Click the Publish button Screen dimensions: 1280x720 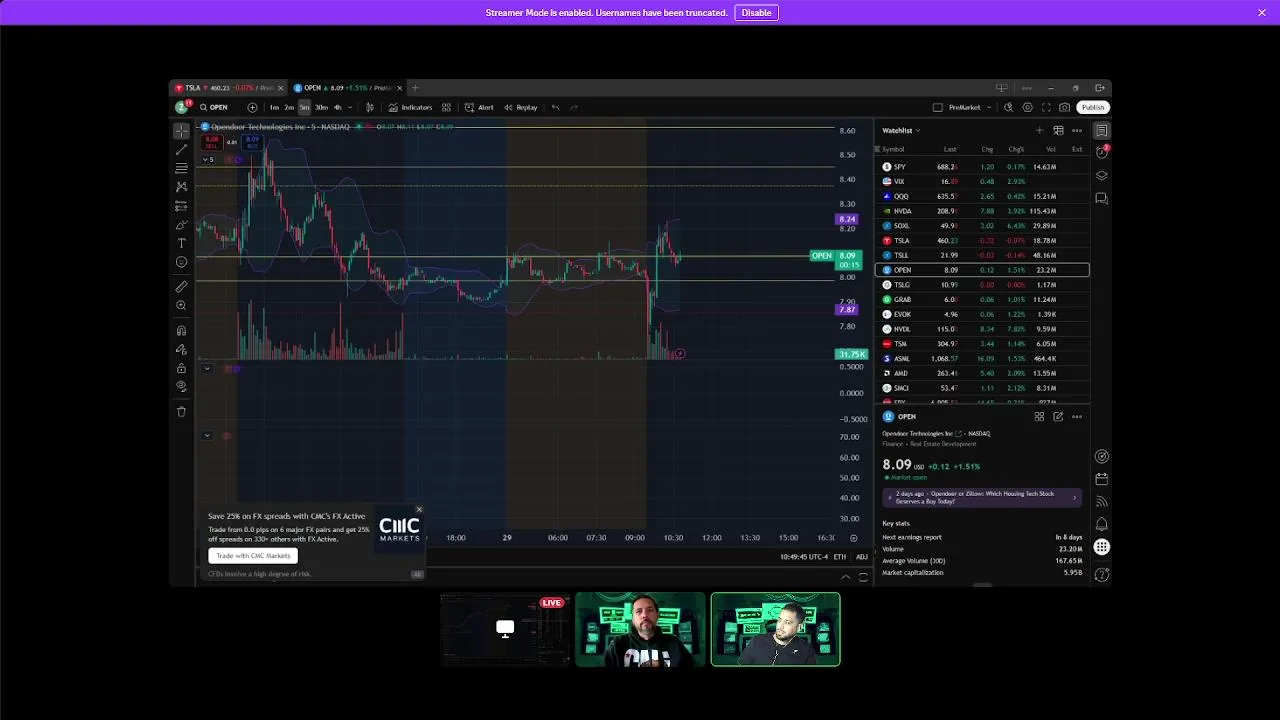pos(1093,107)
